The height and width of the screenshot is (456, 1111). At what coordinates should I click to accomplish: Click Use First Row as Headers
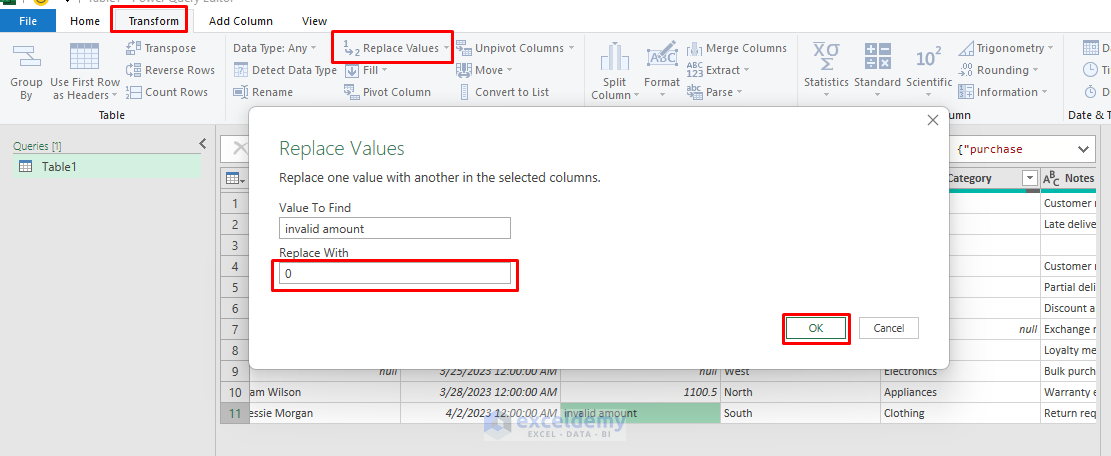pos(85,72)
